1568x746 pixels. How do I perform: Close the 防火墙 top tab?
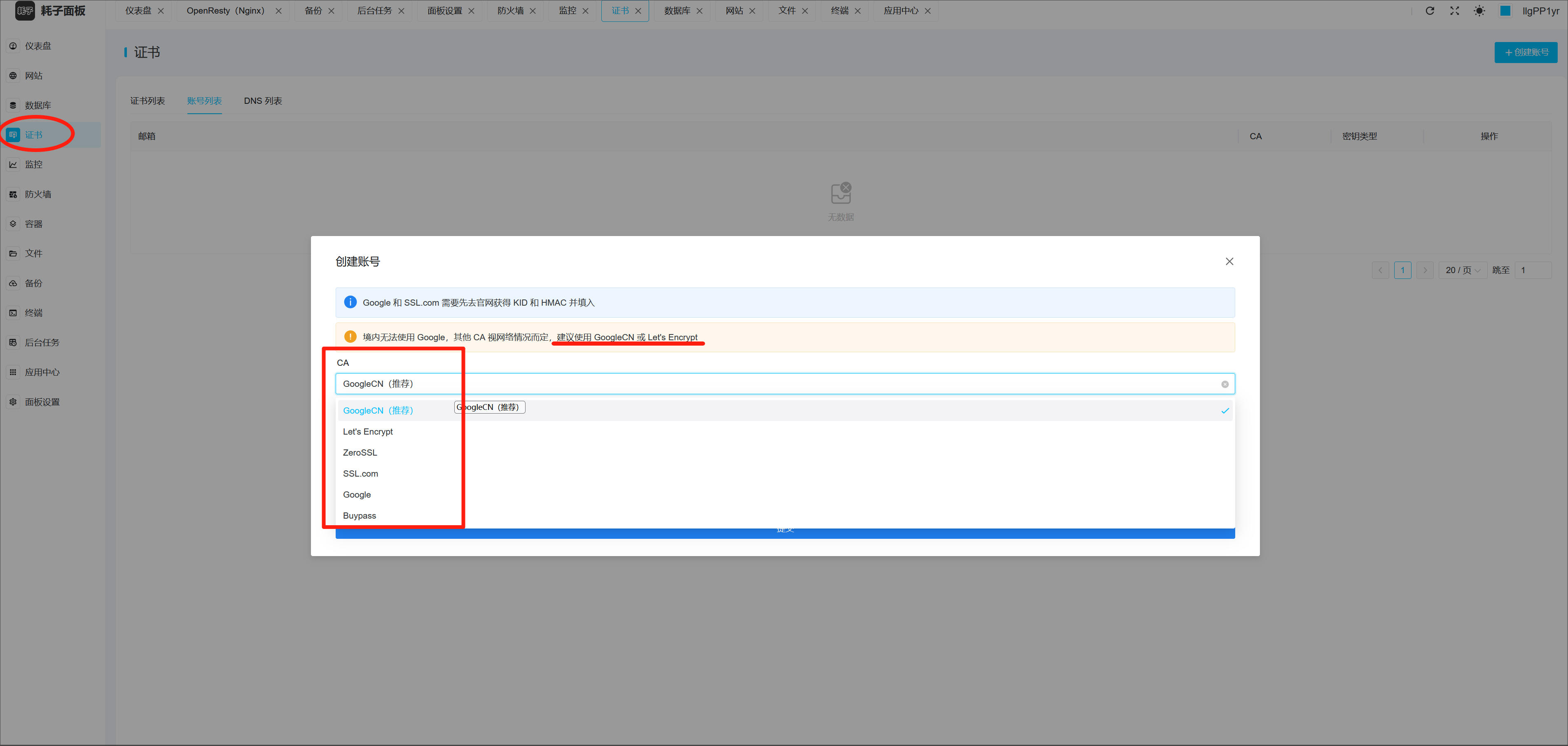pos(533,11)
